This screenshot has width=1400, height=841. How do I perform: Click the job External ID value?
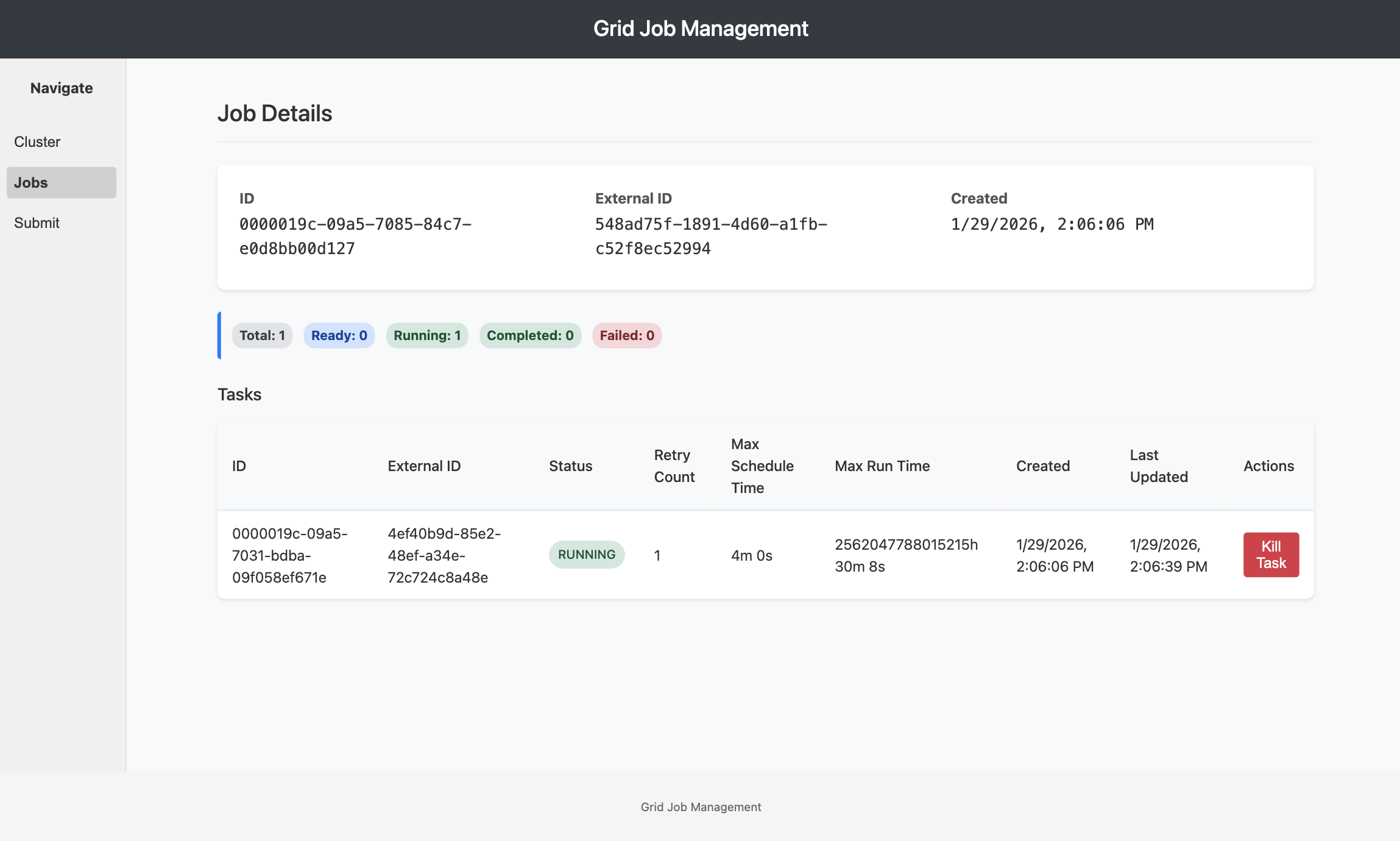pyautogui.click(x=710, y=236)
